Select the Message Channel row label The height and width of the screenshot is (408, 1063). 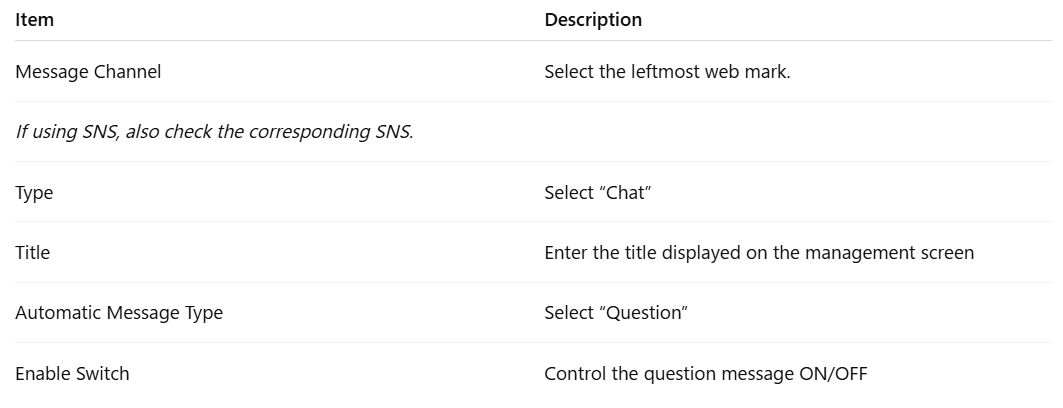click(x=88, y=71)
